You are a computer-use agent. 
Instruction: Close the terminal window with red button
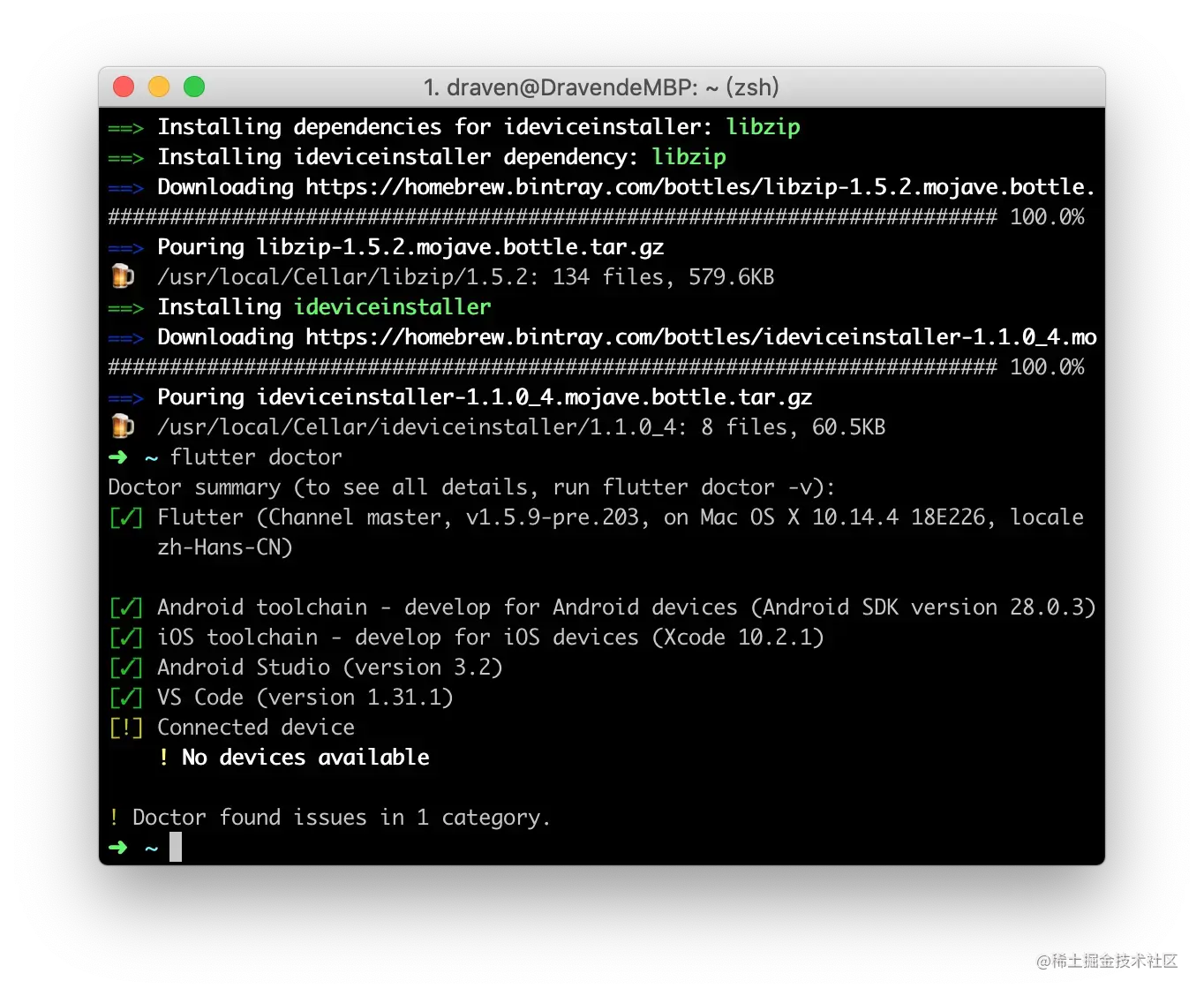124,87
